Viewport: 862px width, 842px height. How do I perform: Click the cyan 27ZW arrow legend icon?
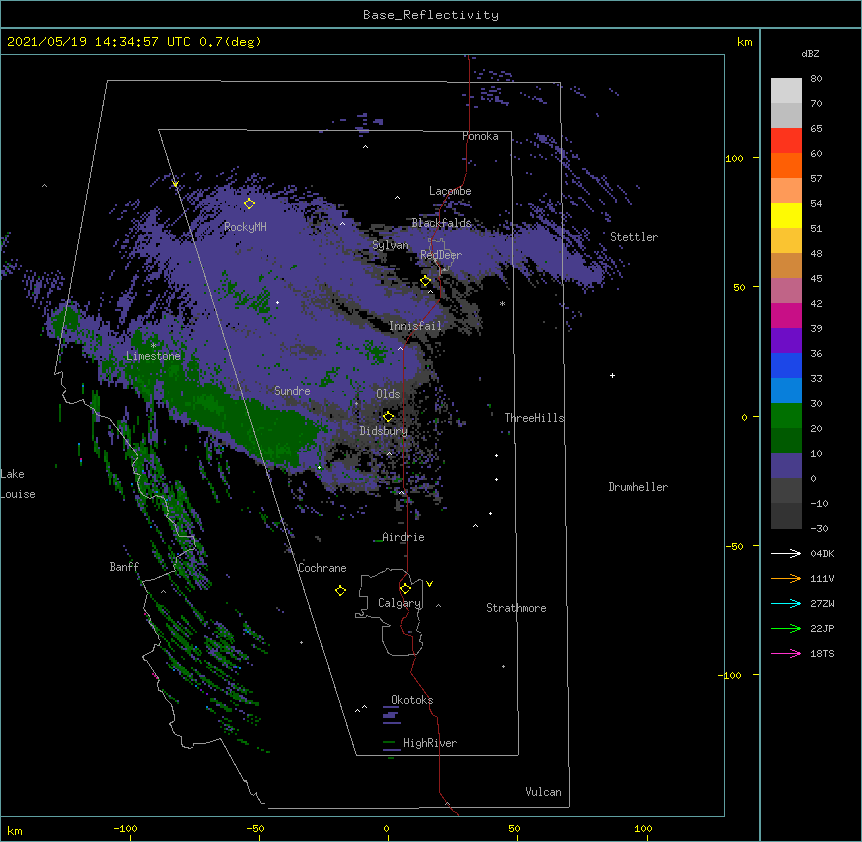786,603
